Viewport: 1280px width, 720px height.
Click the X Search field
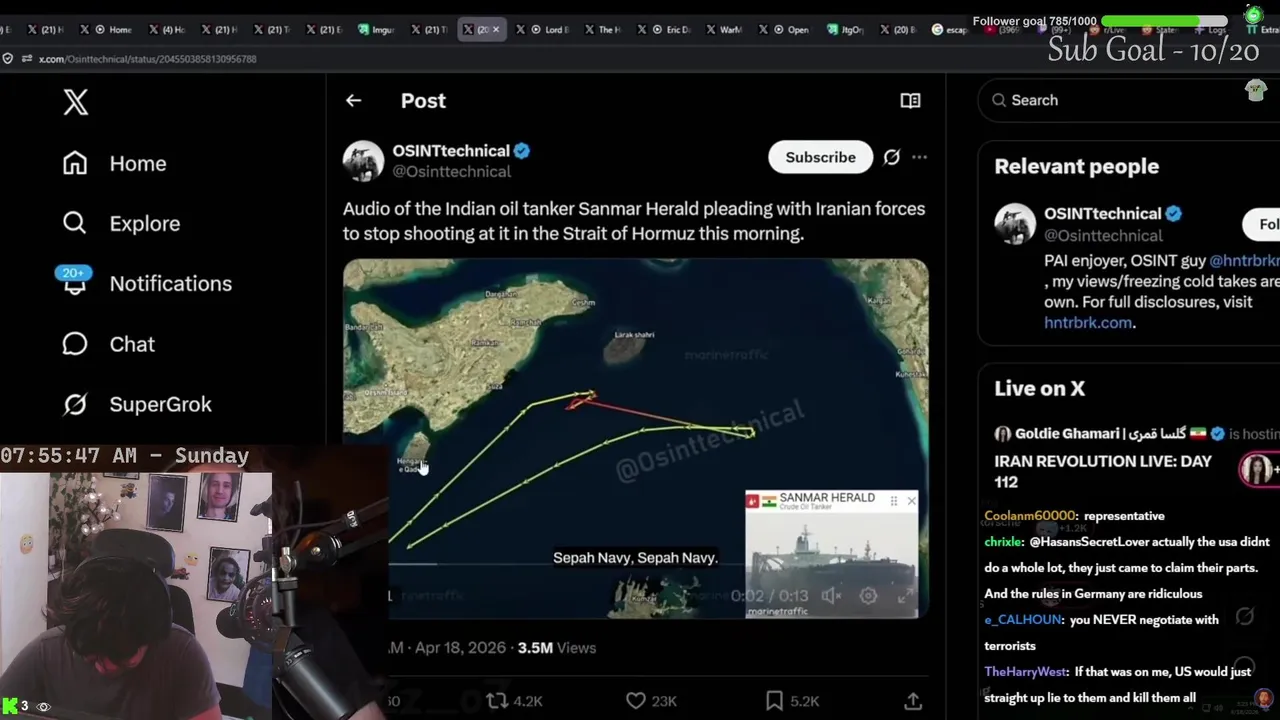[1128, 100]
